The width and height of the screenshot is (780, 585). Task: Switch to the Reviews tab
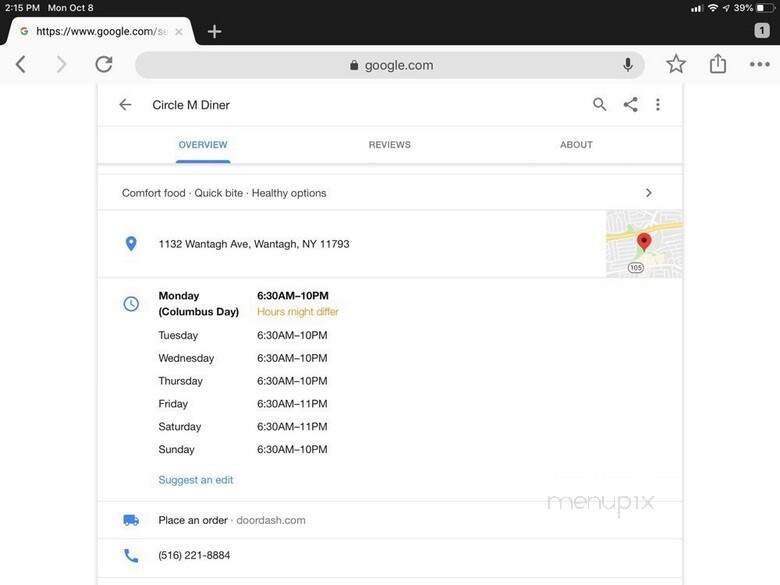(389, 145)
